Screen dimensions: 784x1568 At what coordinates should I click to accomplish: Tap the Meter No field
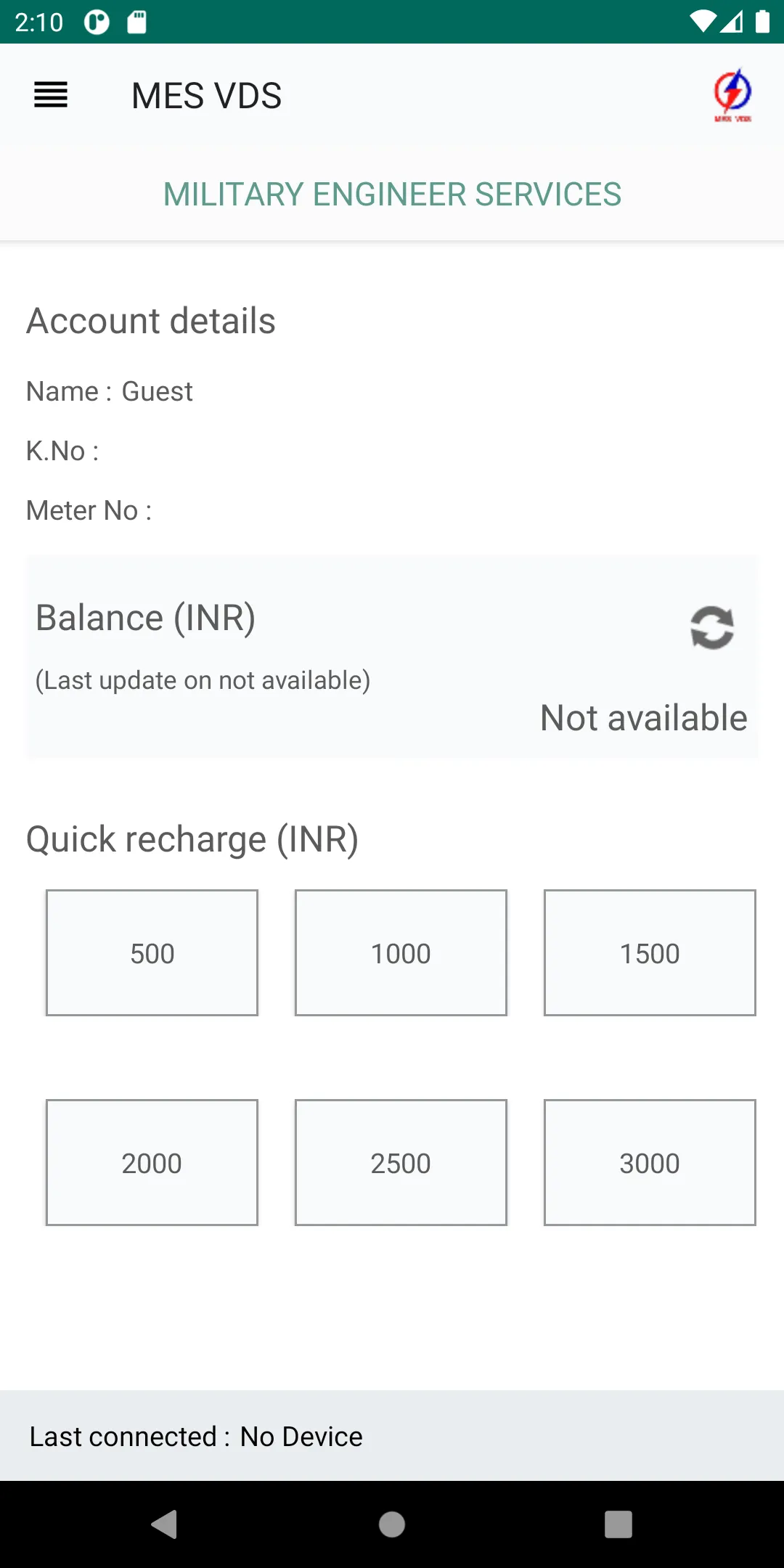coord(89,510)
